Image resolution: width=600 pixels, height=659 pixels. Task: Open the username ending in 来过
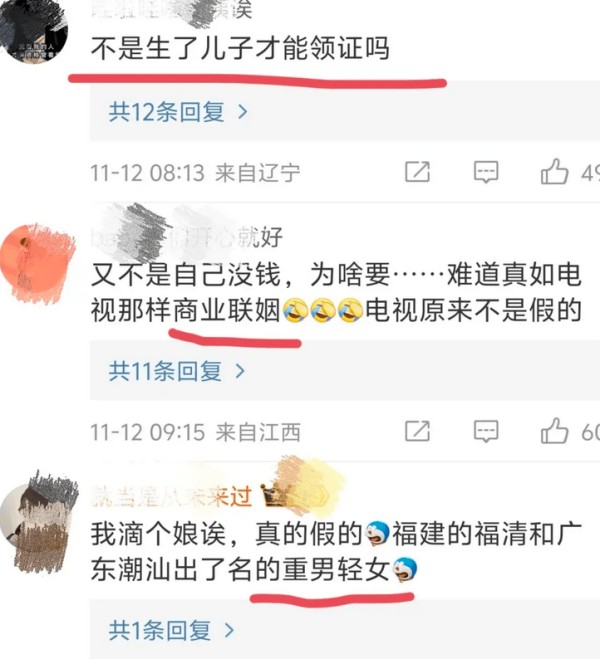pyautogui.click(x=171, y=497)
